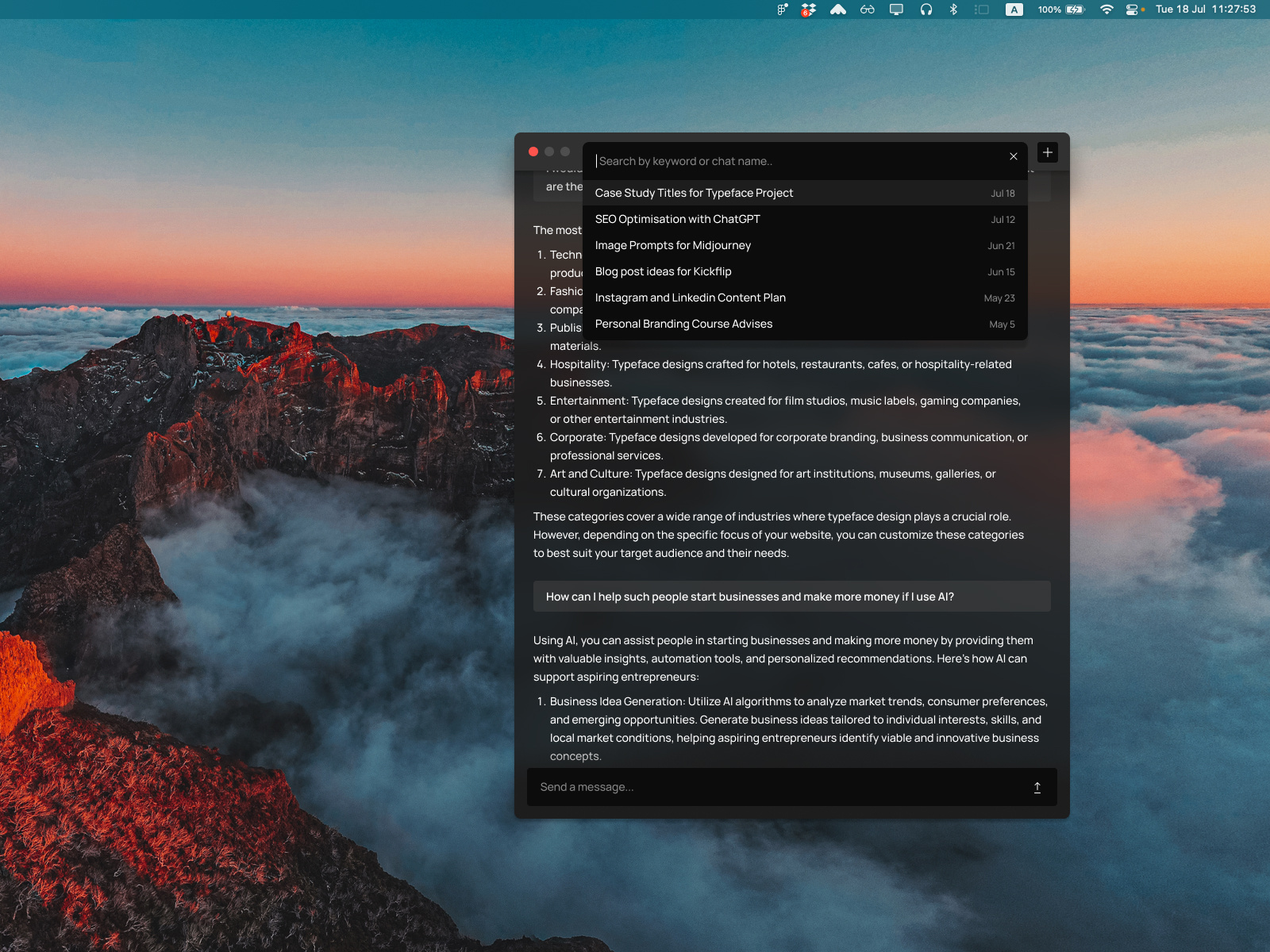Click the 'Send a message' input field
The width and height of the screenshot is (1270, 952).
pos(778,787)
